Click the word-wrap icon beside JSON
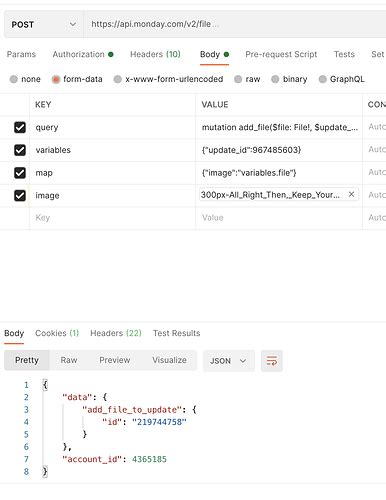The image size is (386, 500). point(272,360)
